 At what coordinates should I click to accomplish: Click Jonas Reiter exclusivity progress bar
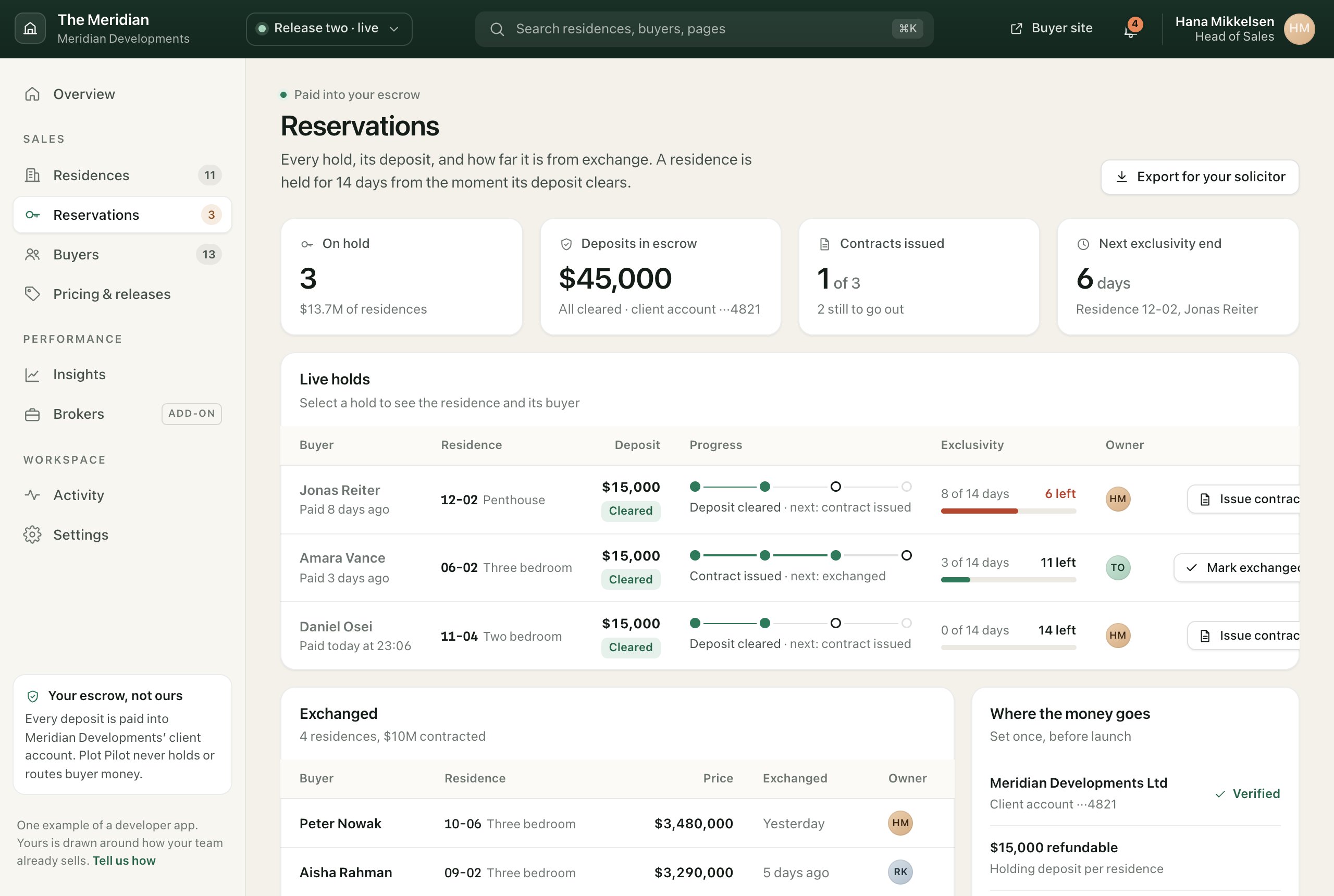tap(1008, 511)
